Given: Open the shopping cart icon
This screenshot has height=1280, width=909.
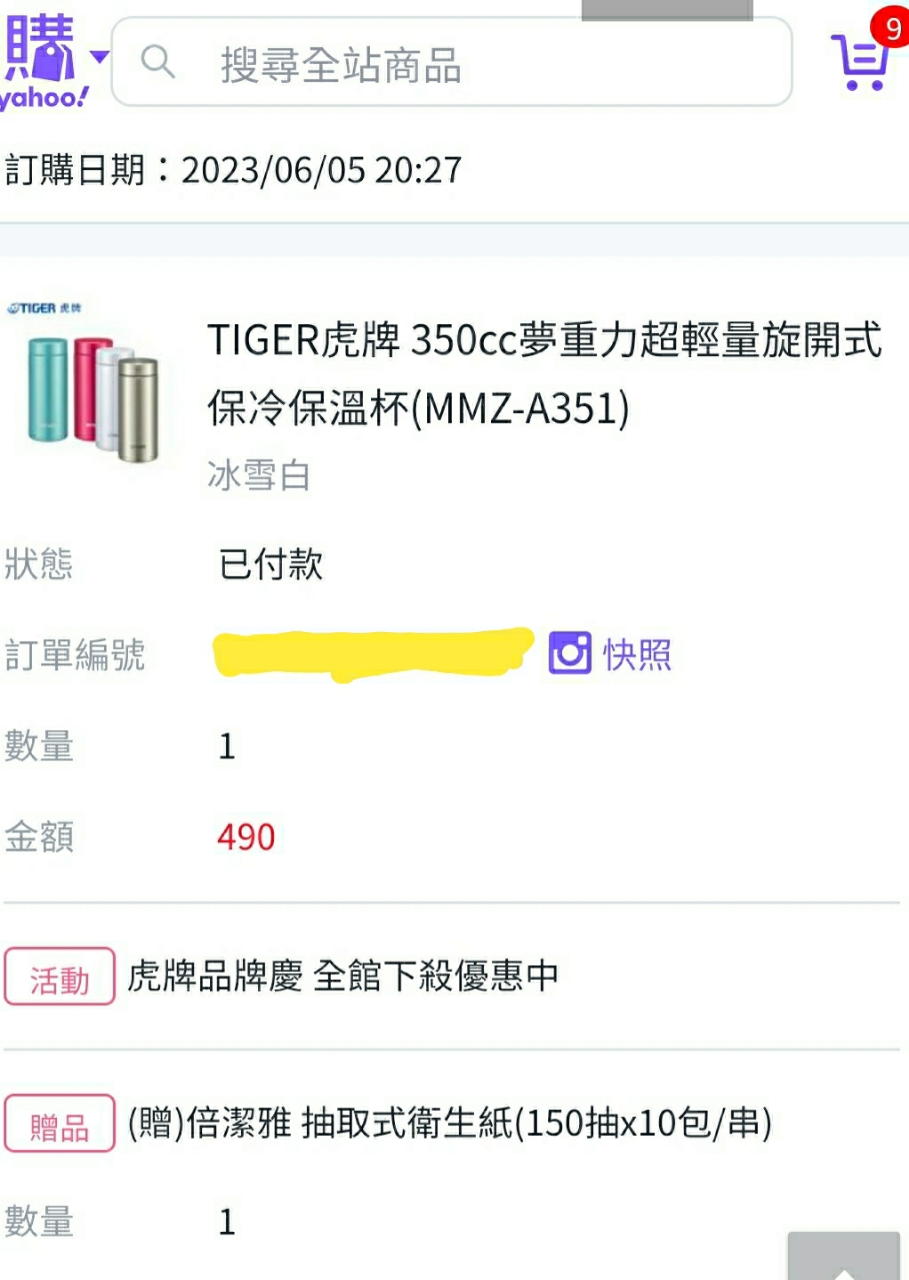Looking at the screenshot, I should (859, 62).
